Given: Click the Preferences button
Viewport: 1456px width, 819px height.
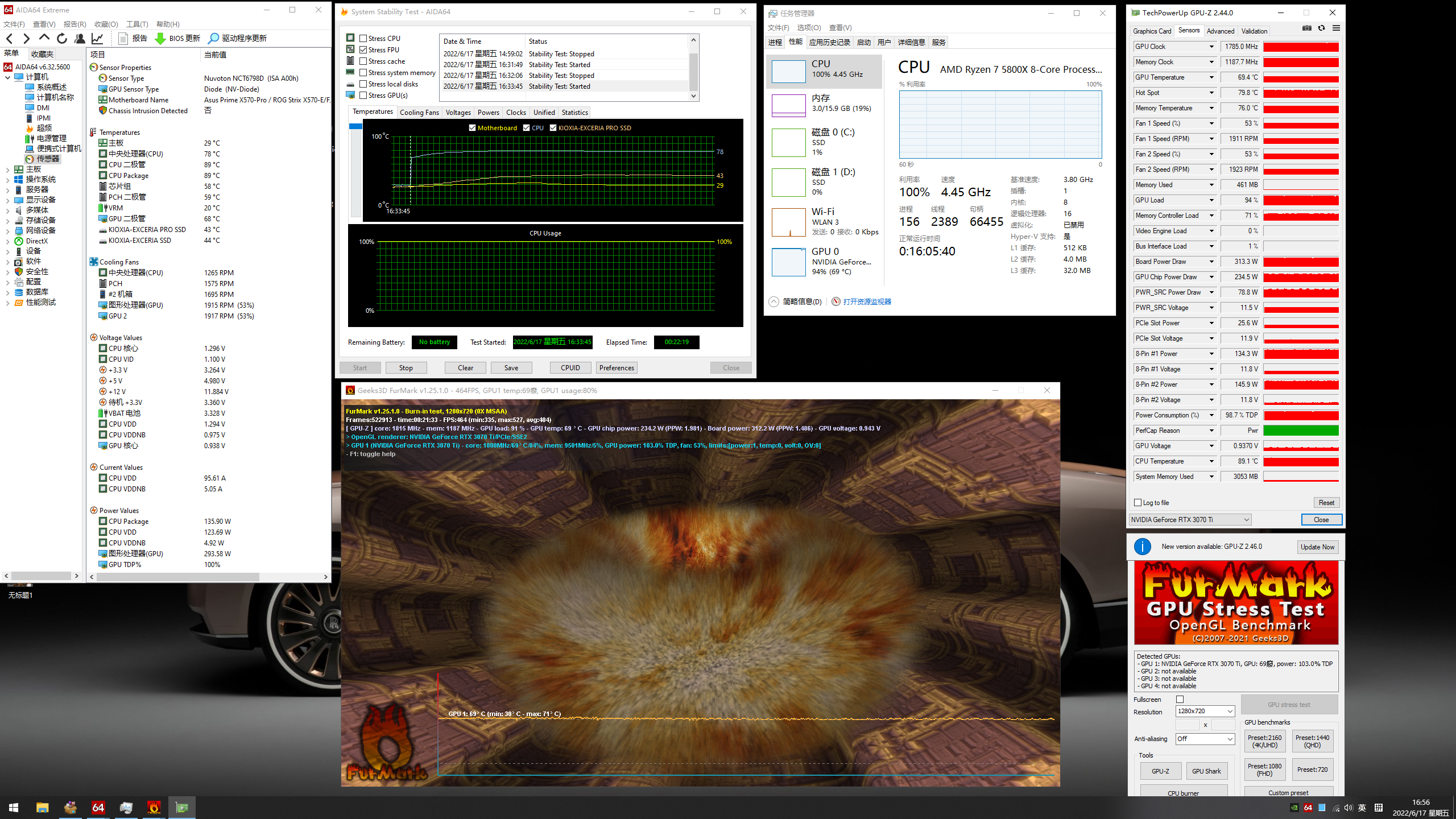Looking at the screenshot, I should [617, 367].
